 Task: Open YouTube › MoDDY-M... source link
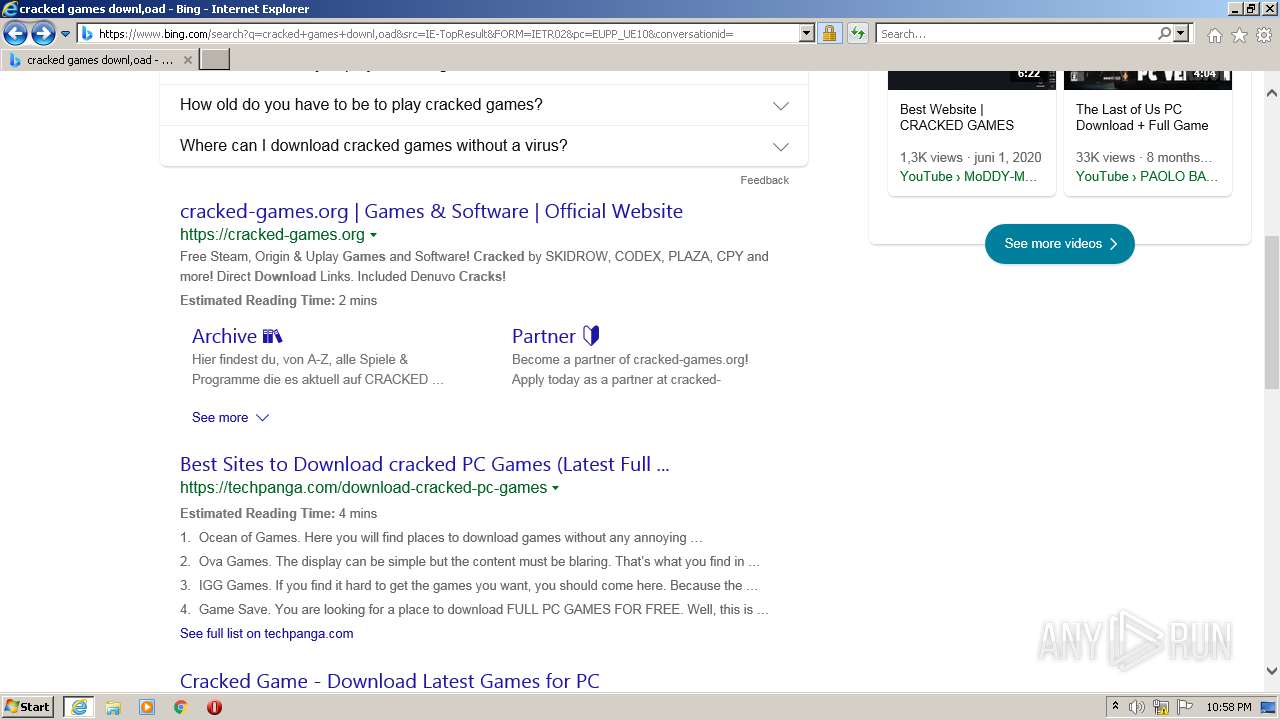(968, 176)
